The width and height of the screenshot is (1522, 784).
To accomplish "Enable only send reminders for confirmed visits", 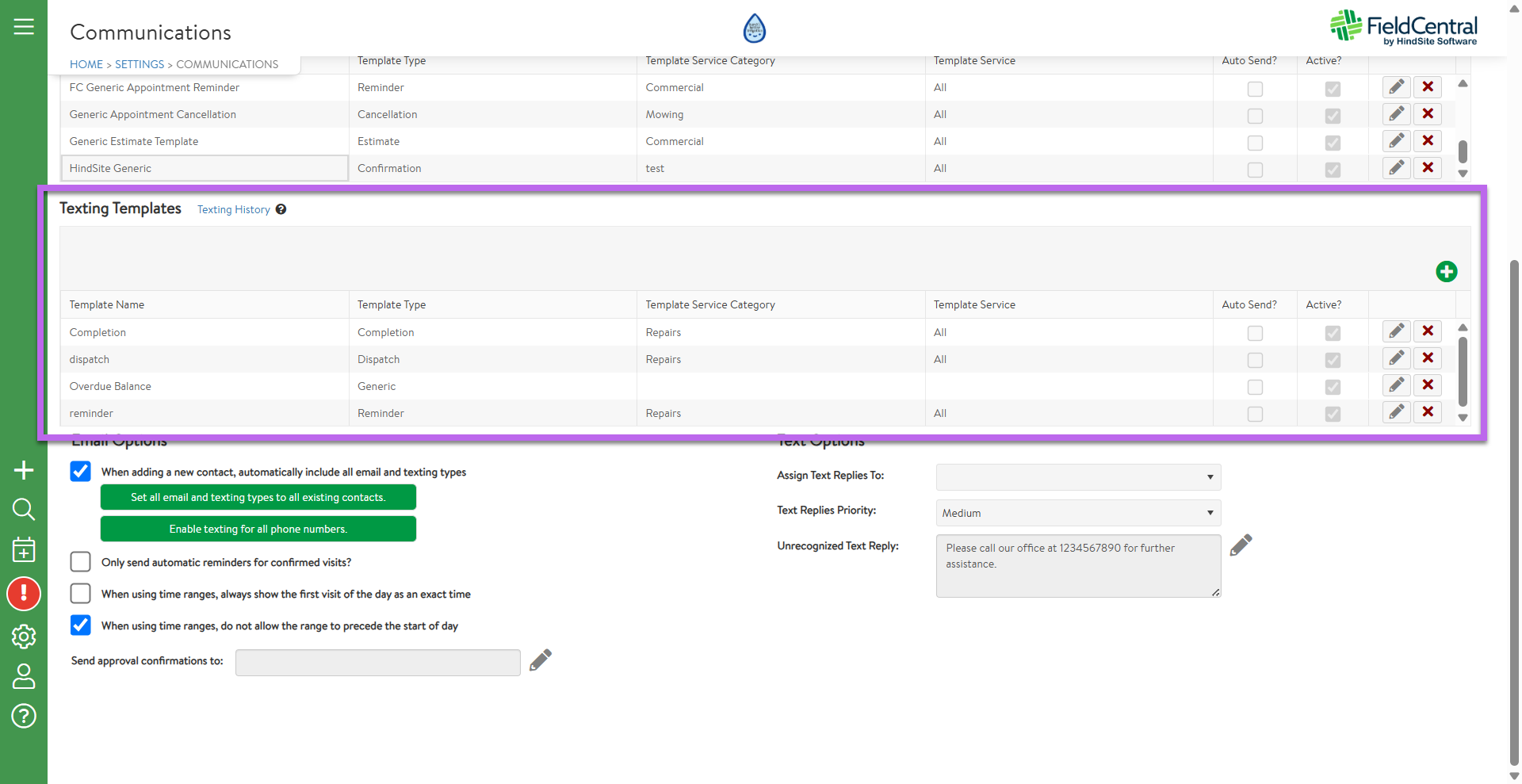I will click(81, 562).
